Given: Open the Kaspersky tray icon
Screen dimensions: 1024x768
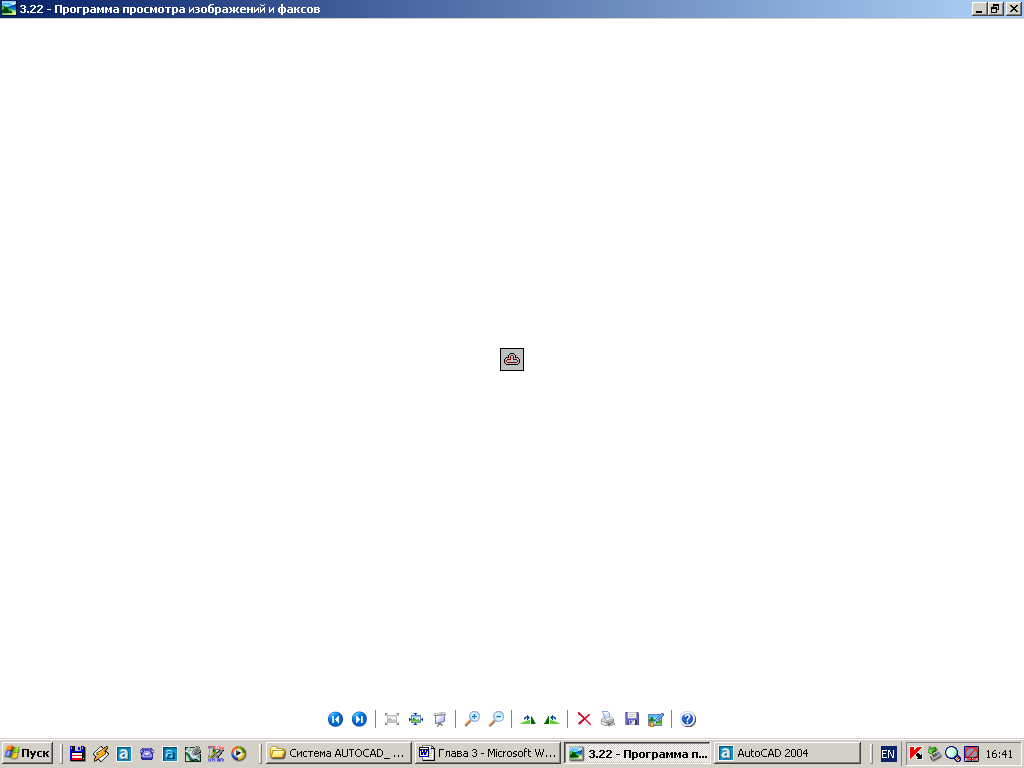Looking at the screenshot, I should click(x=916, y=754).
